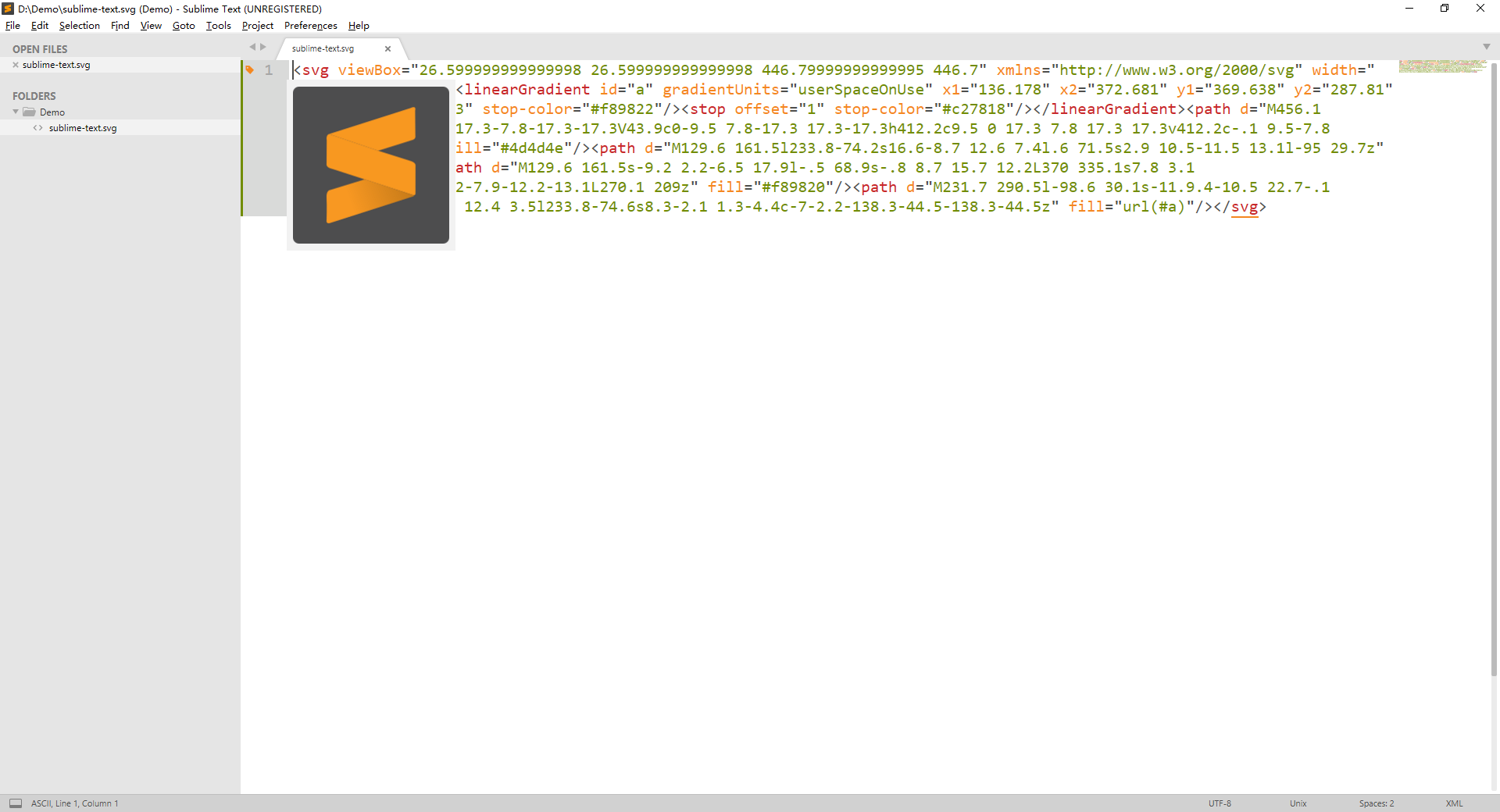Close sublime-text.svg in Open Files sidebar
The height and width of the screenshot is (812, 1500).
(16, 65)
